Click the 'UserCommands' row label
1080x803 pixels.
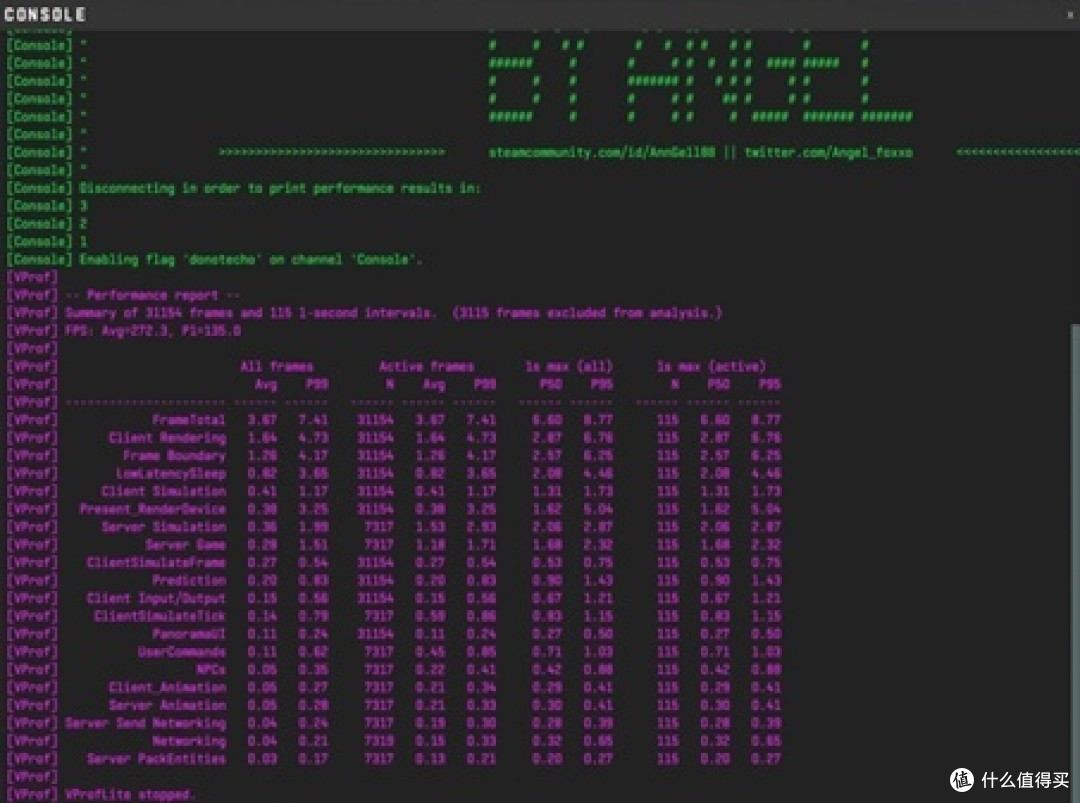pyautogui.click(x=181, y=652)
